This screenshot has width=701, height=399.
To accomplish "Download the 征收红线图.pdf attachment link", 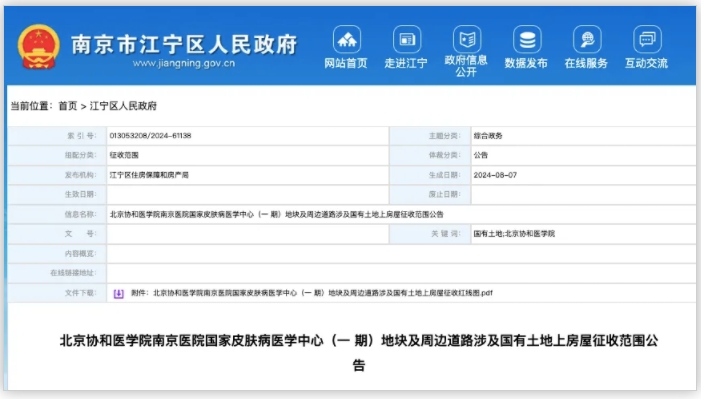I will tap(312, 293).
